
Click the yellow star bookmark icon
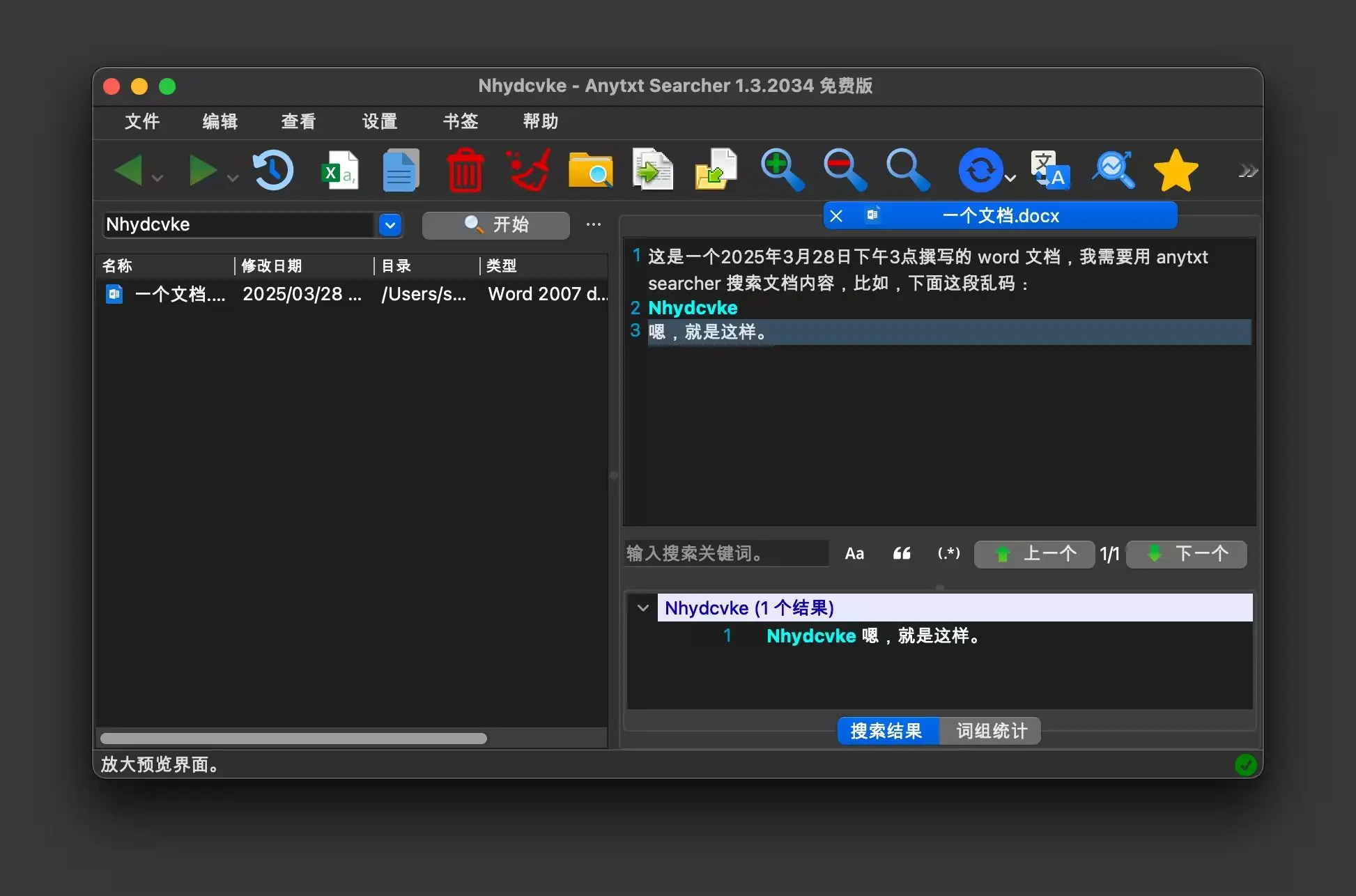click(x=1176, y=170)
